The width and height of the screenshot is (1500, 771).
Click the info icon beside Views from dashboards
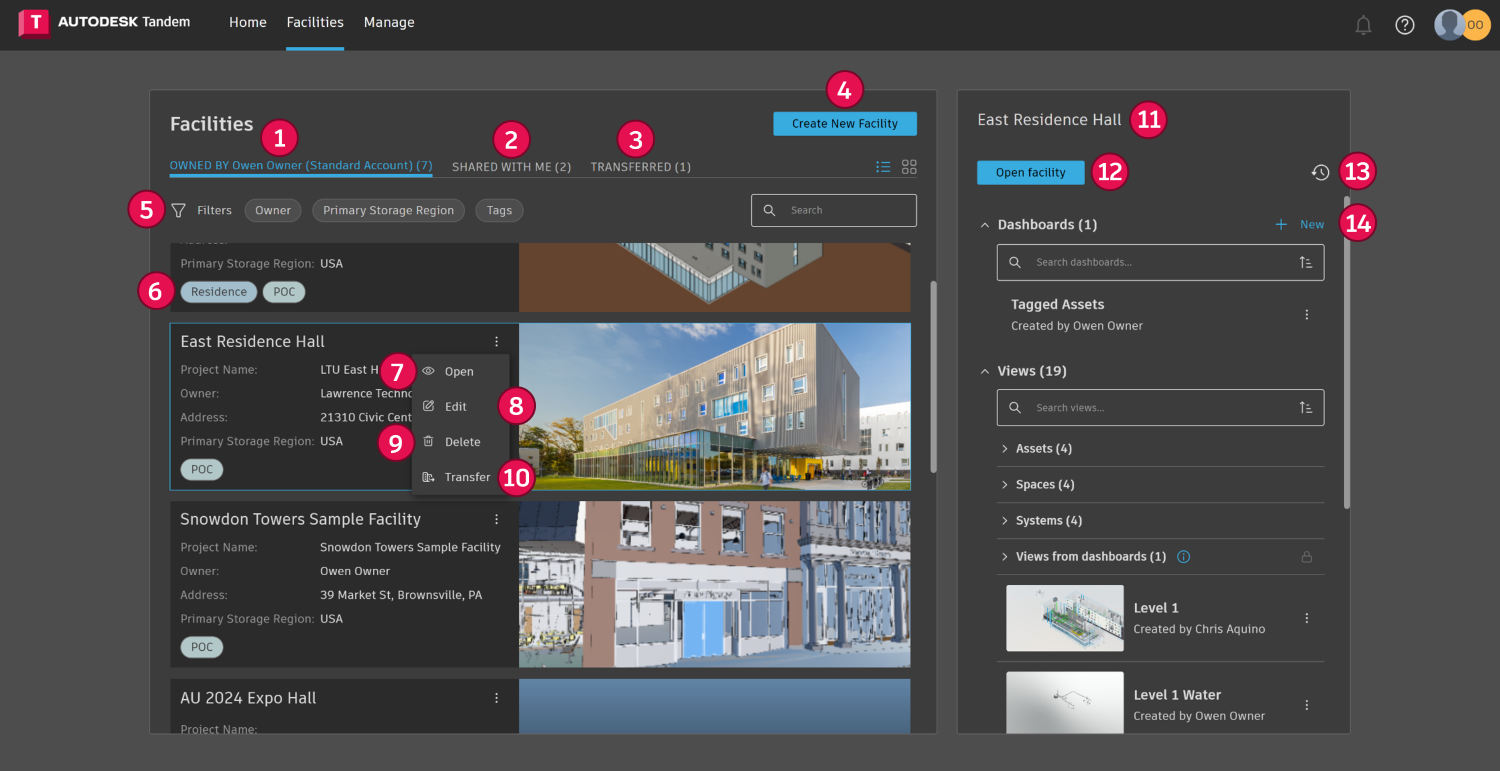click(x=1184, y=557)
